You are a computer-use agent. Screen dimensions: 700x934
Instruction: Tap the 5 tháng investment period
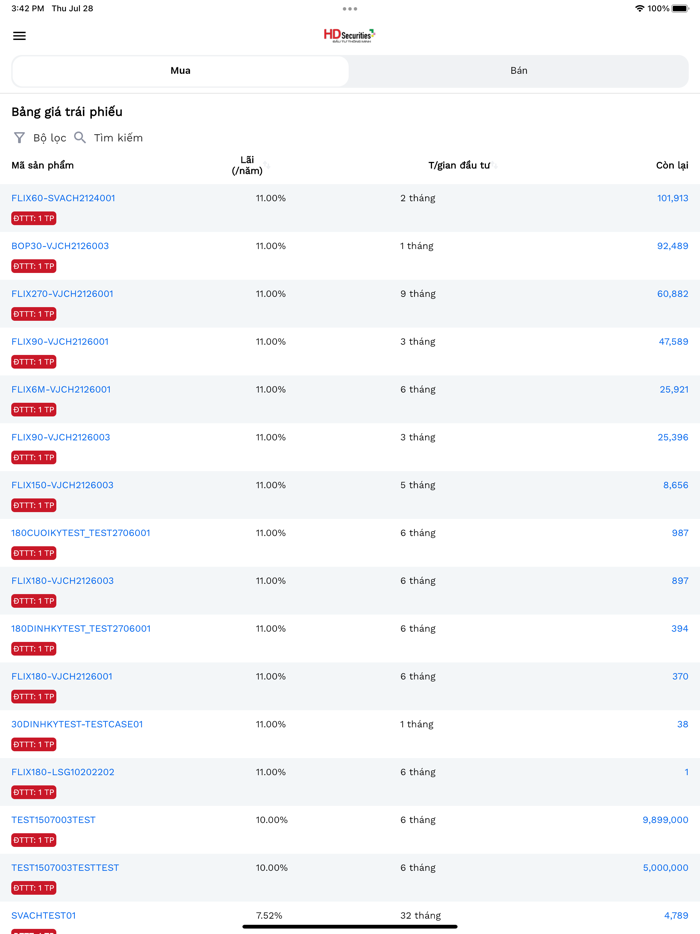(418, 485)
